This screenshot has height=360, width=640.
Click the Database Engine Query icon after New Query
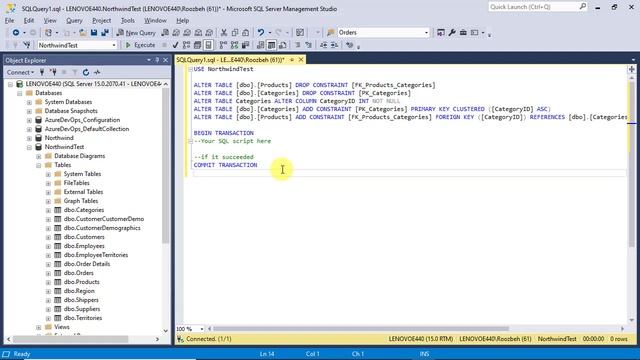[165, 33]
